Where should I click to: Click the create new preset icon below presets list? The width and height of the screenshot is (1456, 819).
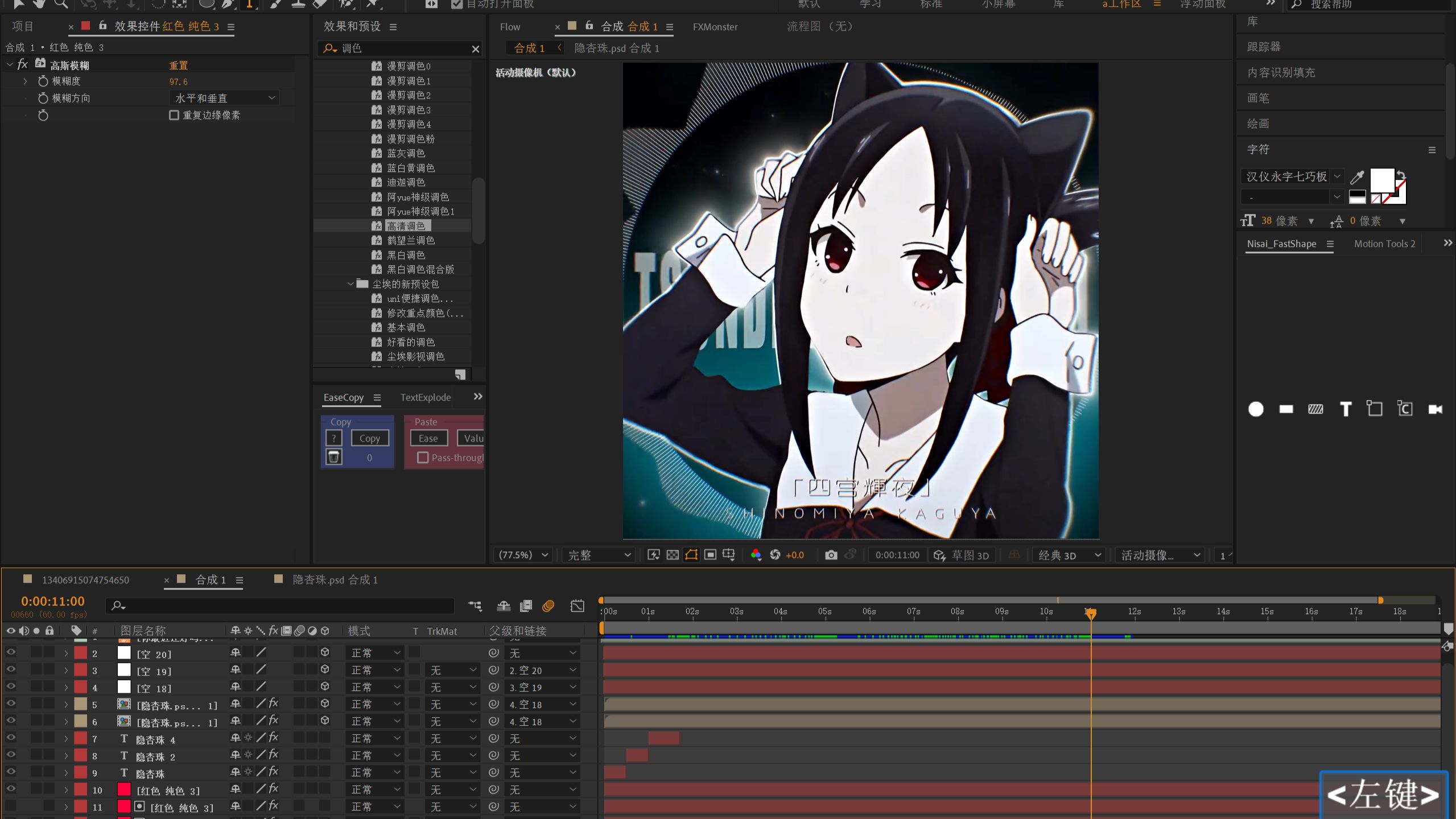click(x=460, y=374)
